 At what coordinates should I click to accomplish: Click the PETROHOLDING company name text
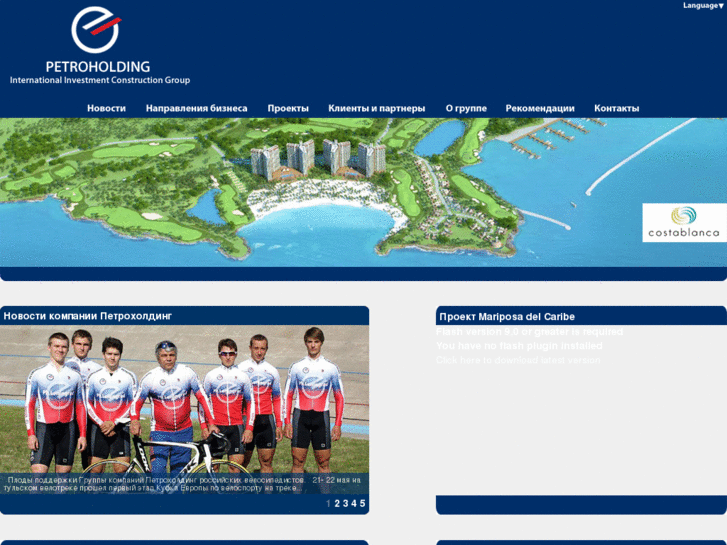98,67
